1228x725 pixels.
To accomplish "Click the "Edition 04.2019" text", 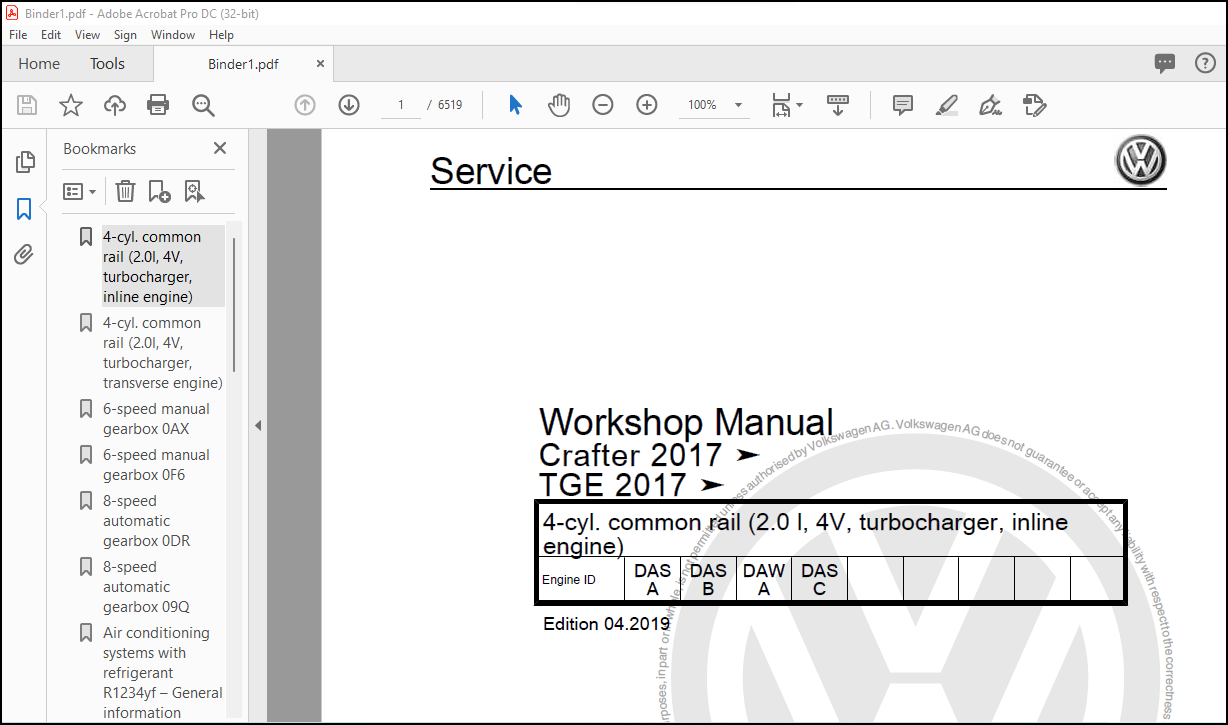I will pyautogui.click(x=607, y=624).
